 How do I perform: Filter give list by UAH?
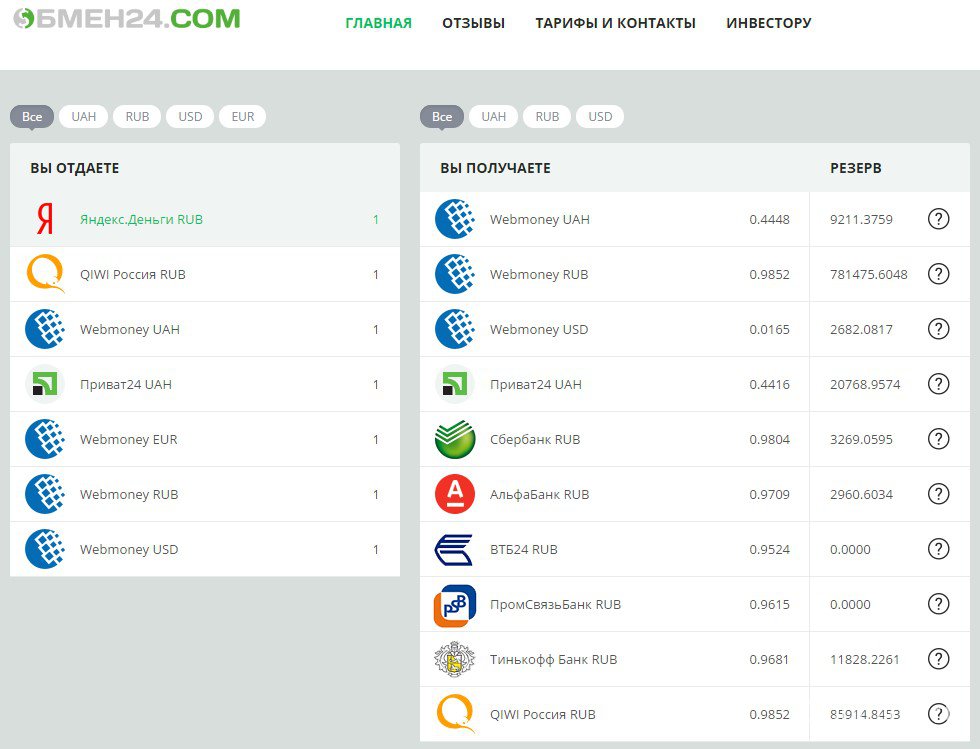84,116
